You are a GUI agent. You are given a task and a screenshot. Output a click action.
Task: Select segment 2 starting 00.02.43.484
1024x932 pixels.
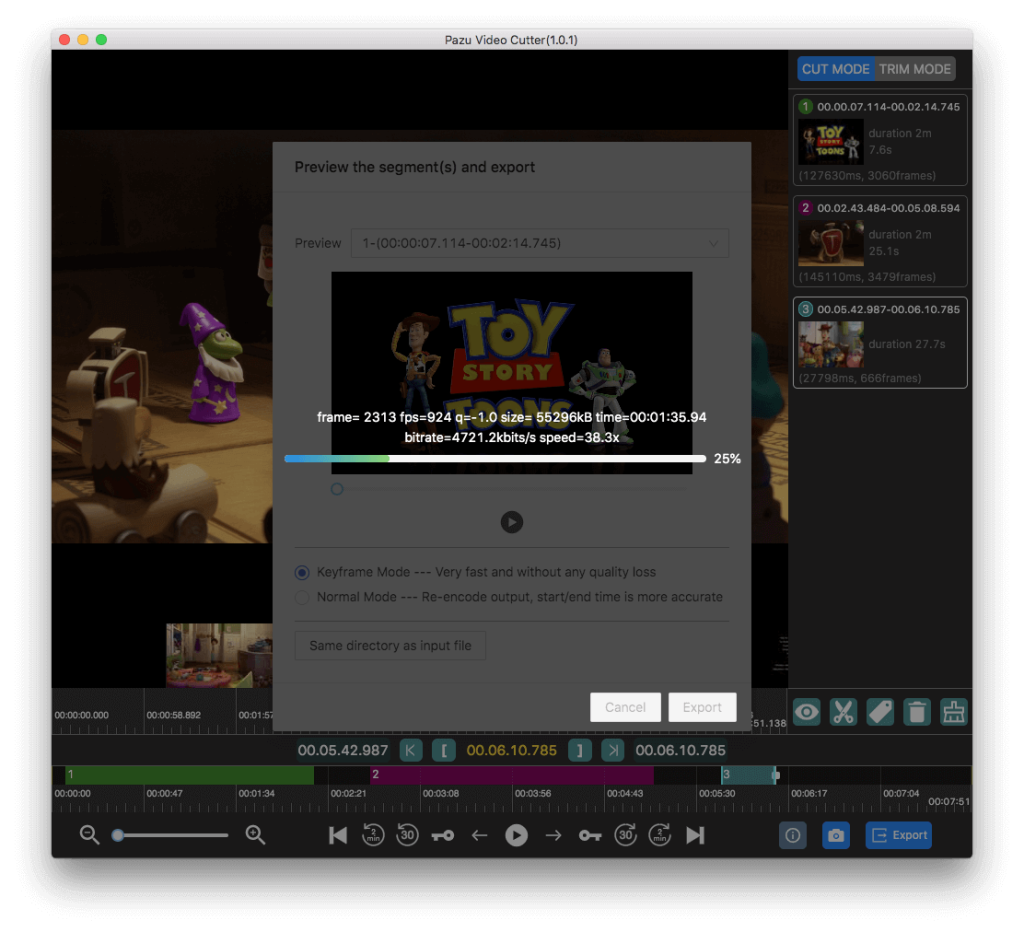pyautogui.click(x=880, y=242)
